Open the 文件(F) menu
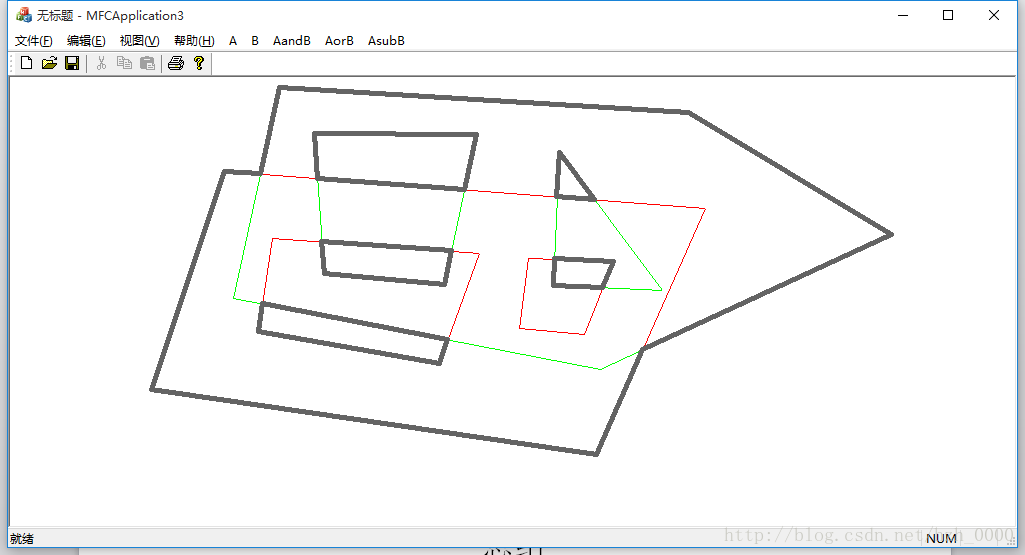This screenshot has width=1025, height=555. [33, 41]
